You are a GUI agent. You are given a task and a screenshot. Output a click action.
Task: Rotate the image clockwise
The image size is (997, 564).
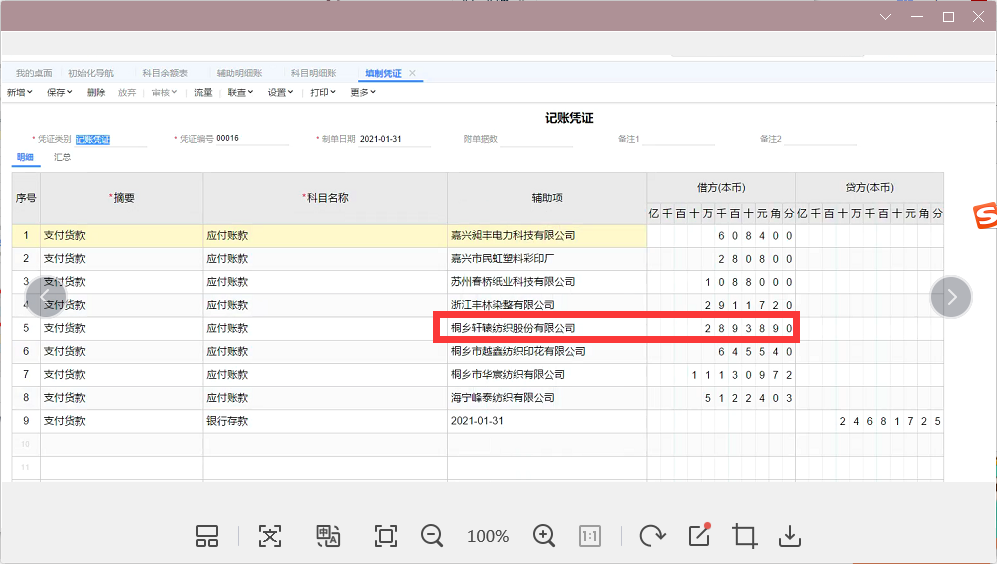click(652, 536)
